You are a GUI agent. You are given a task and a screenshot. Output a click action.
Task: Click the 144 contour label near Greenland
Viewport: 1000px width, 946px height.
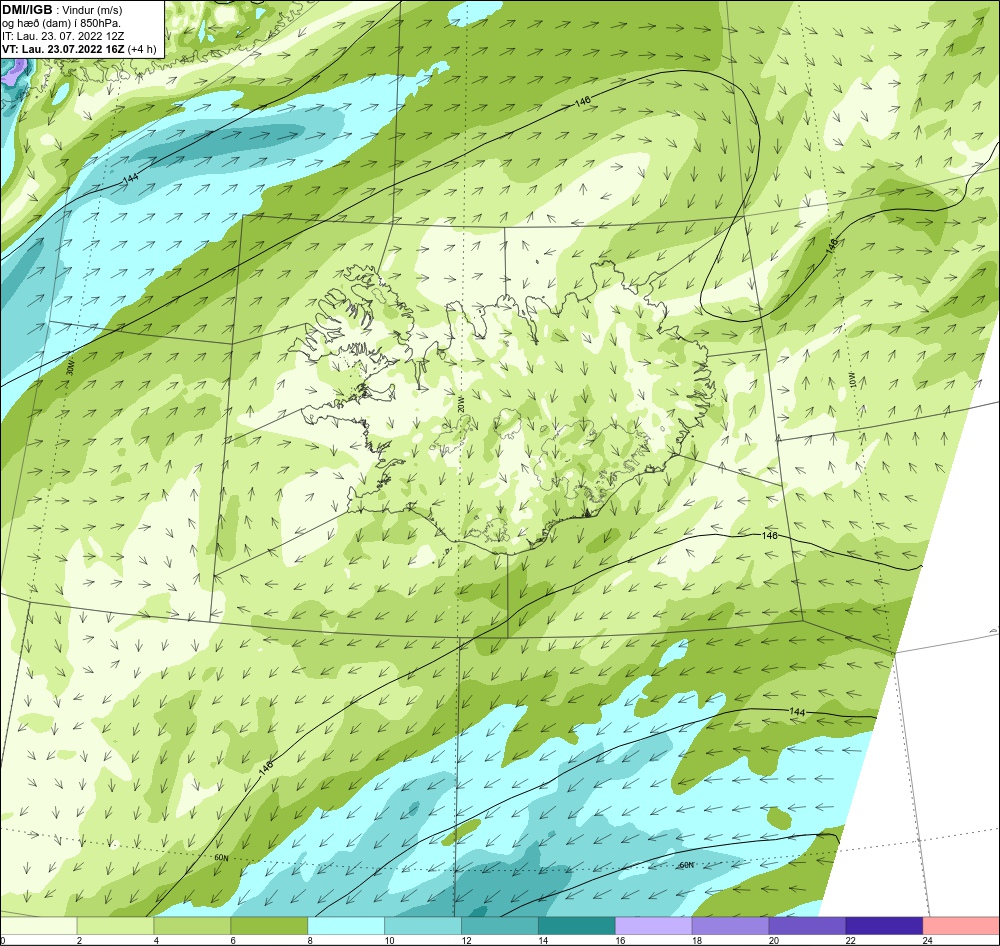click(x=130, y=179)
